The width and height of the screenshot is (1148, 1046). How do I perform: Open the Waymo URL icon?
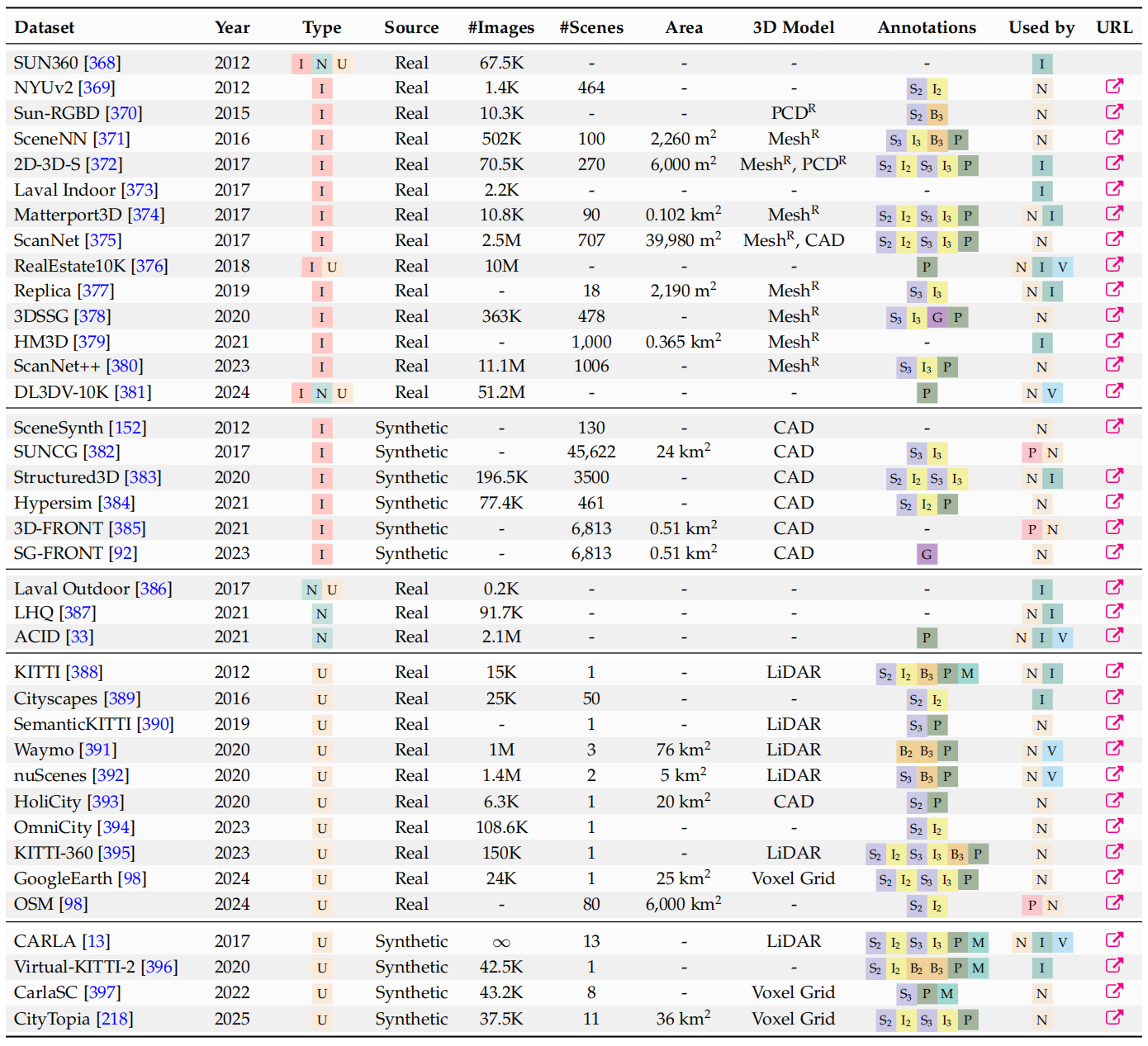(x=1114, y=748)
